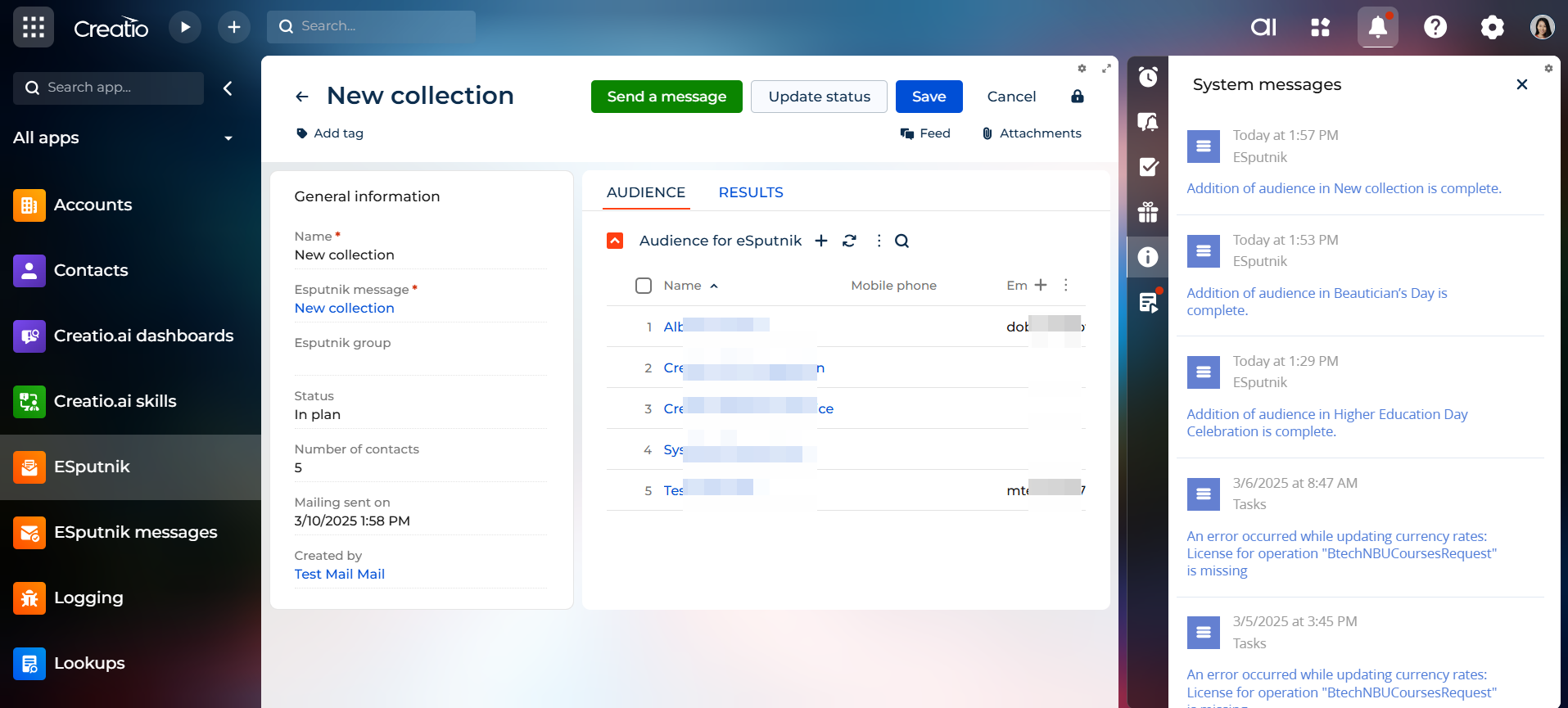1568x708 pixels.
Task: Open Contacts section in sidebar
Action: pyautogui.click(x=131, y=270)
